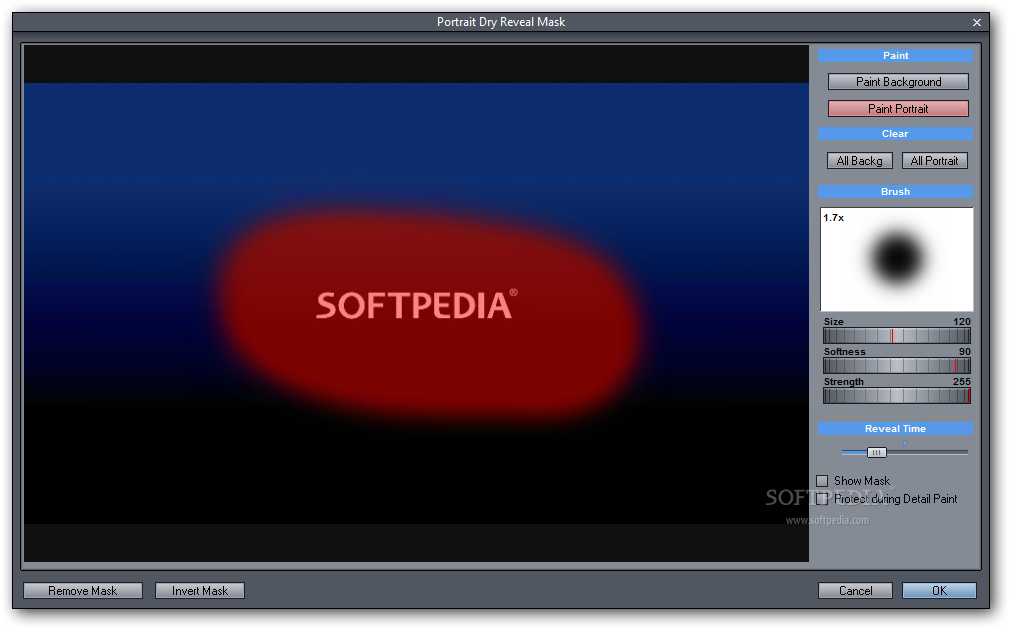Click the Reveal Time slider handle
Screen dimensions: 1010x629
pyautogui.click(x=876, y=453)
